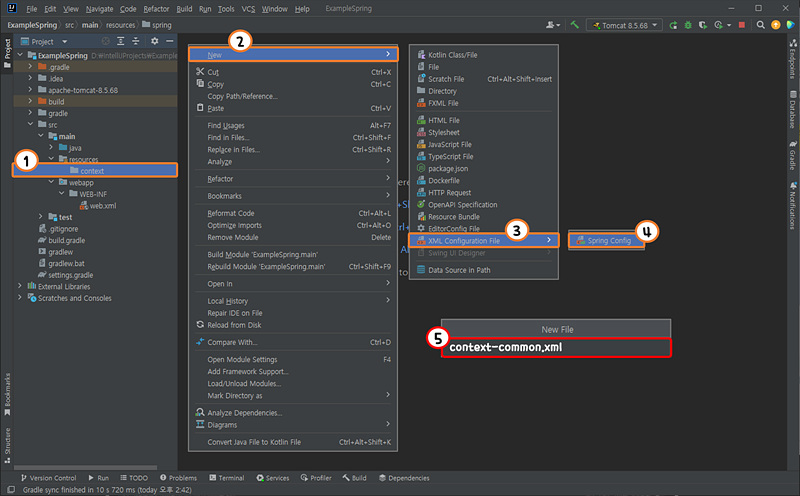
Task: Hide the Project panel with minus icon
Action: (169, 41)
